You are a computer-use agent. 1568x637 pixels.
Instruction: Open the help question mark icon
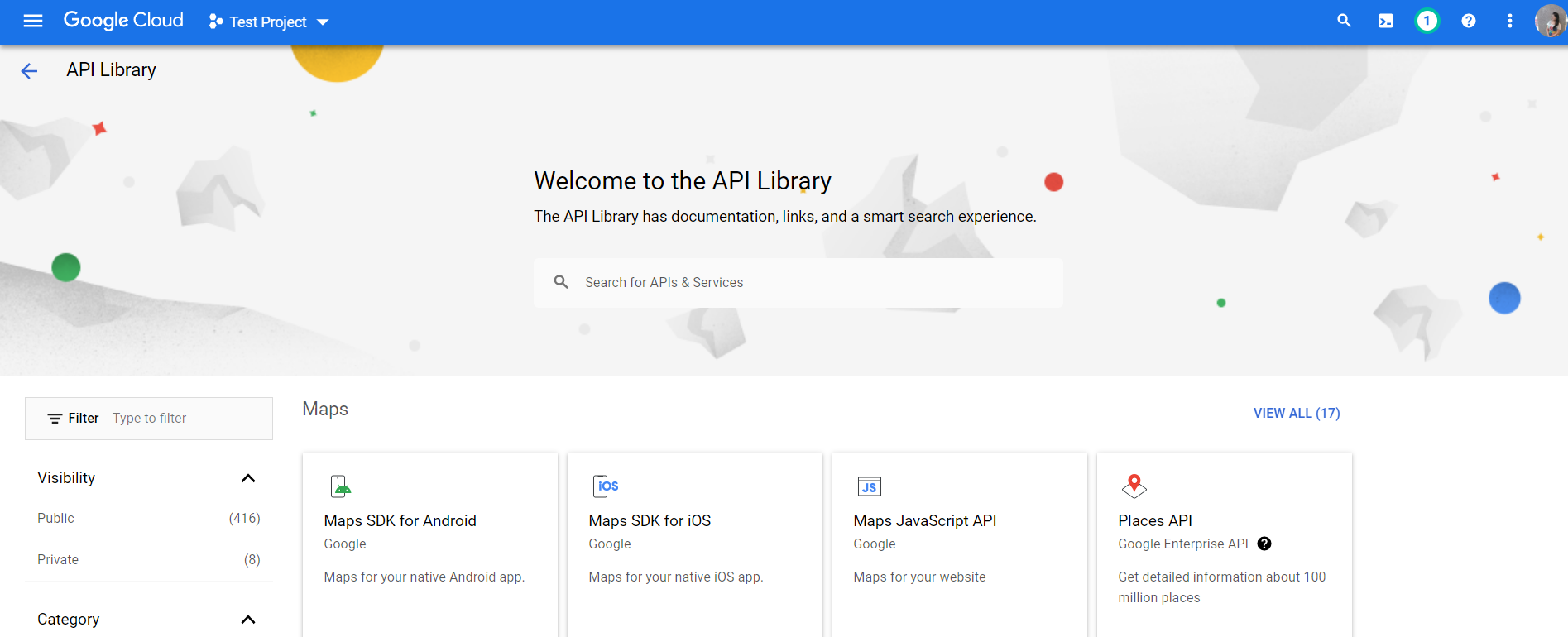pos(1468,22)
